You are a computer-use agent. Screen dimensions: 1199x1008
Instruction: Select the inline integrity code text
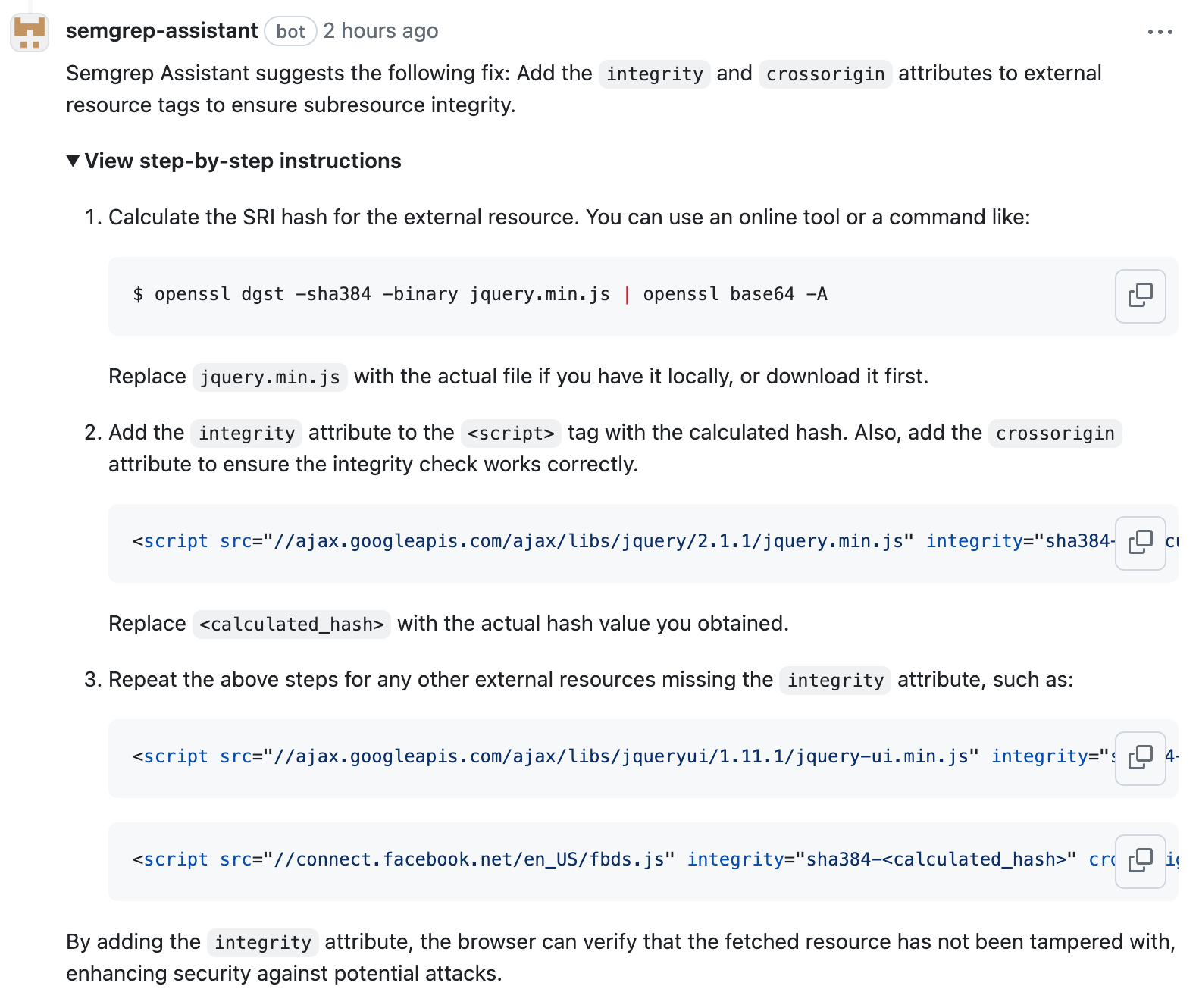654,74
